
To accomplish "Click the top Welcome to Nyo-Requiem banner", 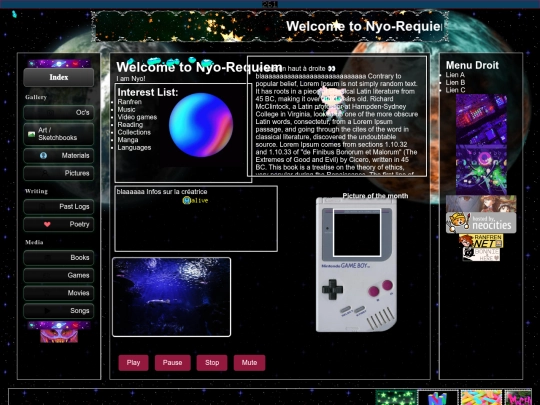I will 270,26.
